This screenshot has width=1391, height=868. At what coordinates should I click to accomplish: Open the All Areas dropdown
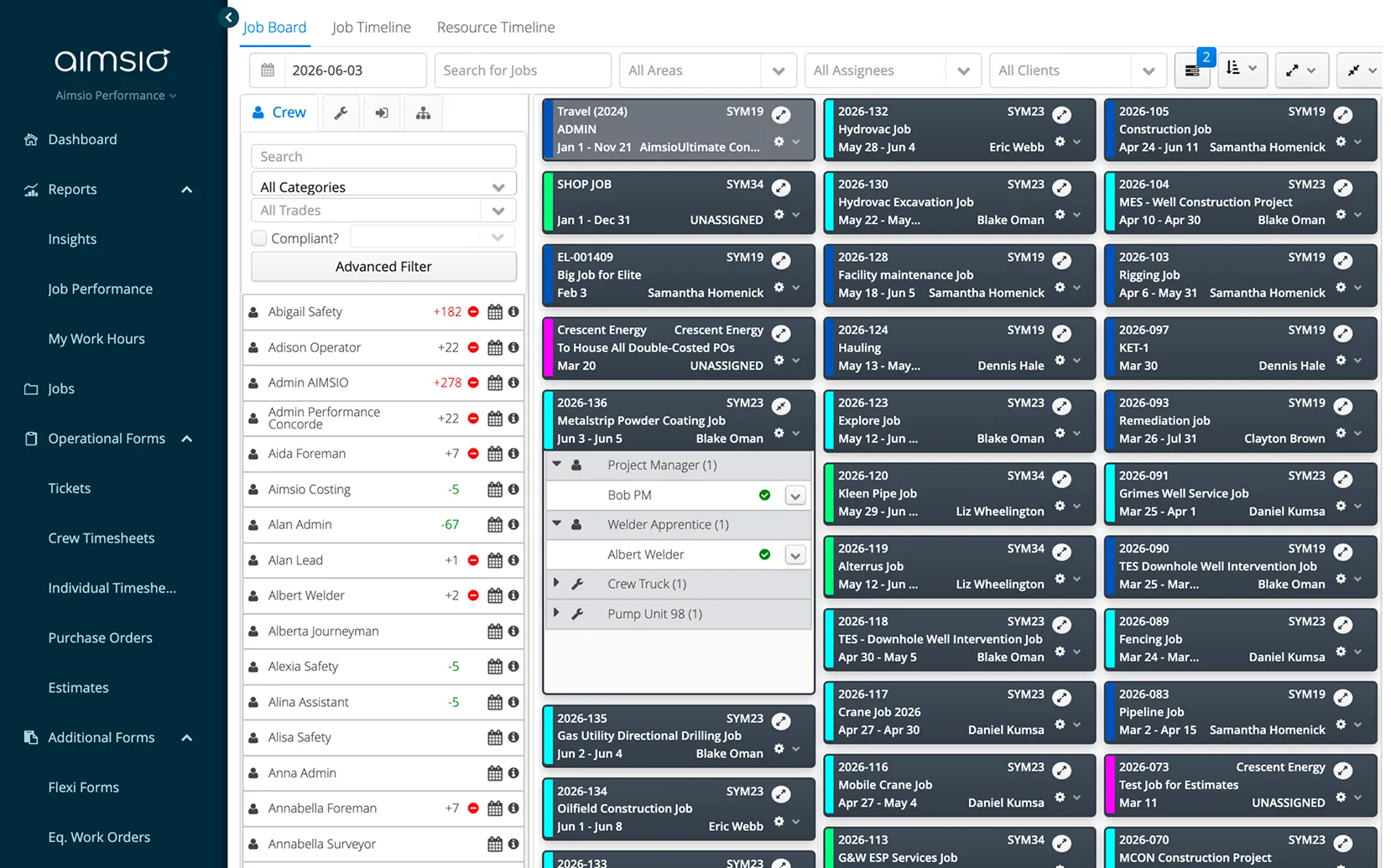(x=707, y=70)
